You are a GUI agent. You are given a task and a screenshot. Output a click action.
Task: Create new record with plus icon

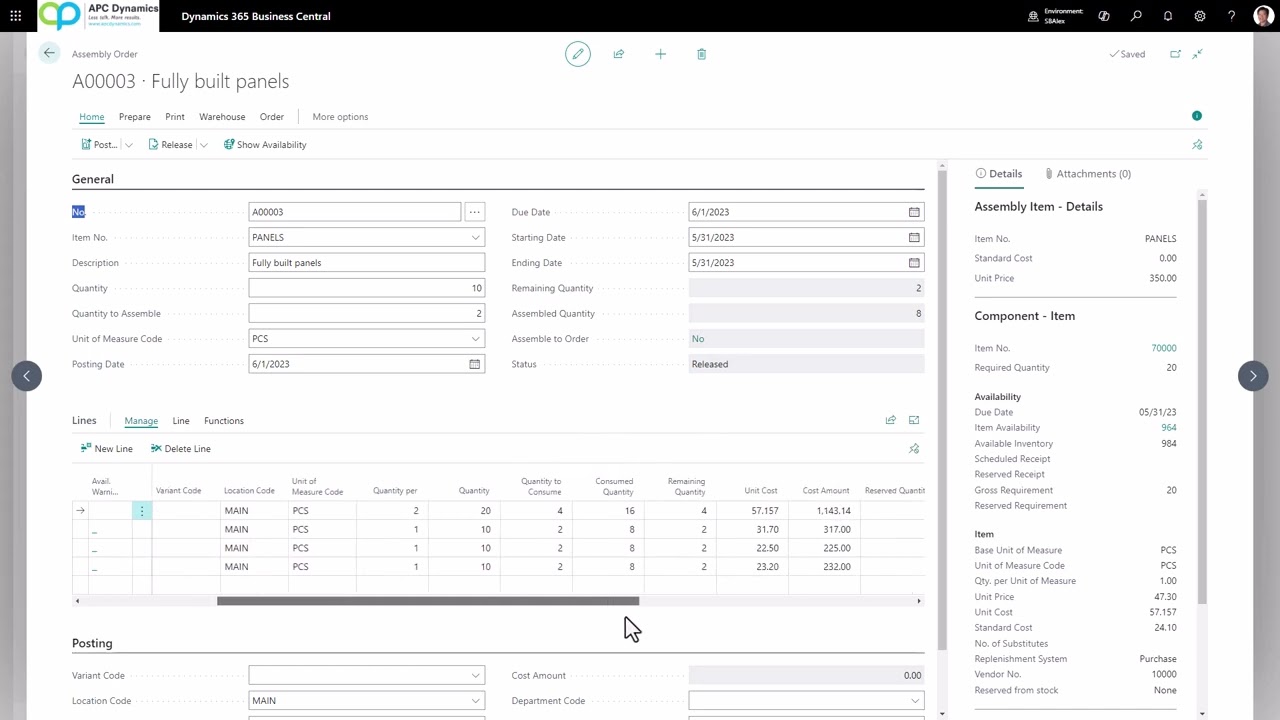(660, 54)
